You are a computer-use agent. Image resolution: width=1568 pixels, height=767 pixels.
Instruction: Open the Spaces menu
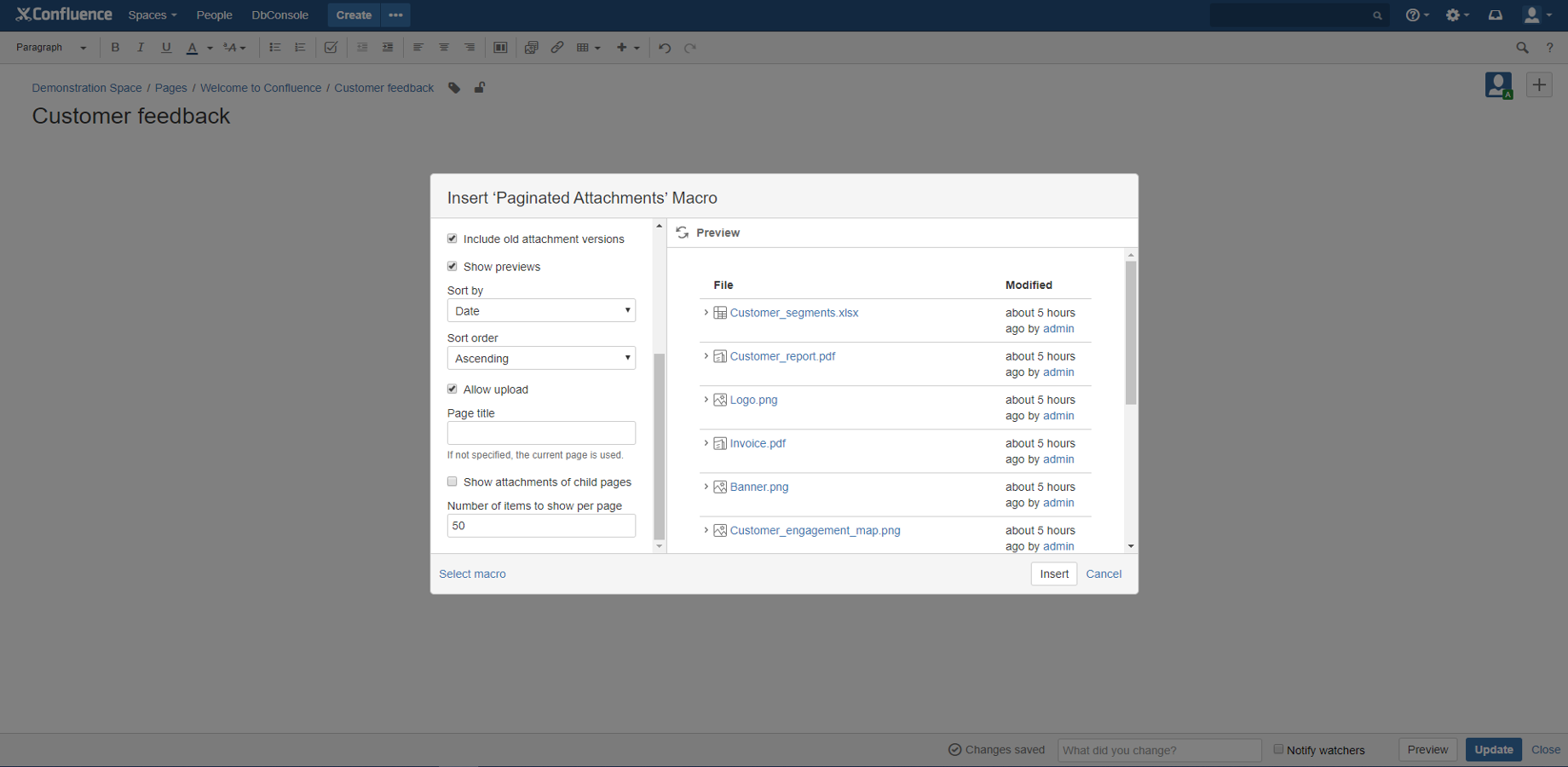153,15
